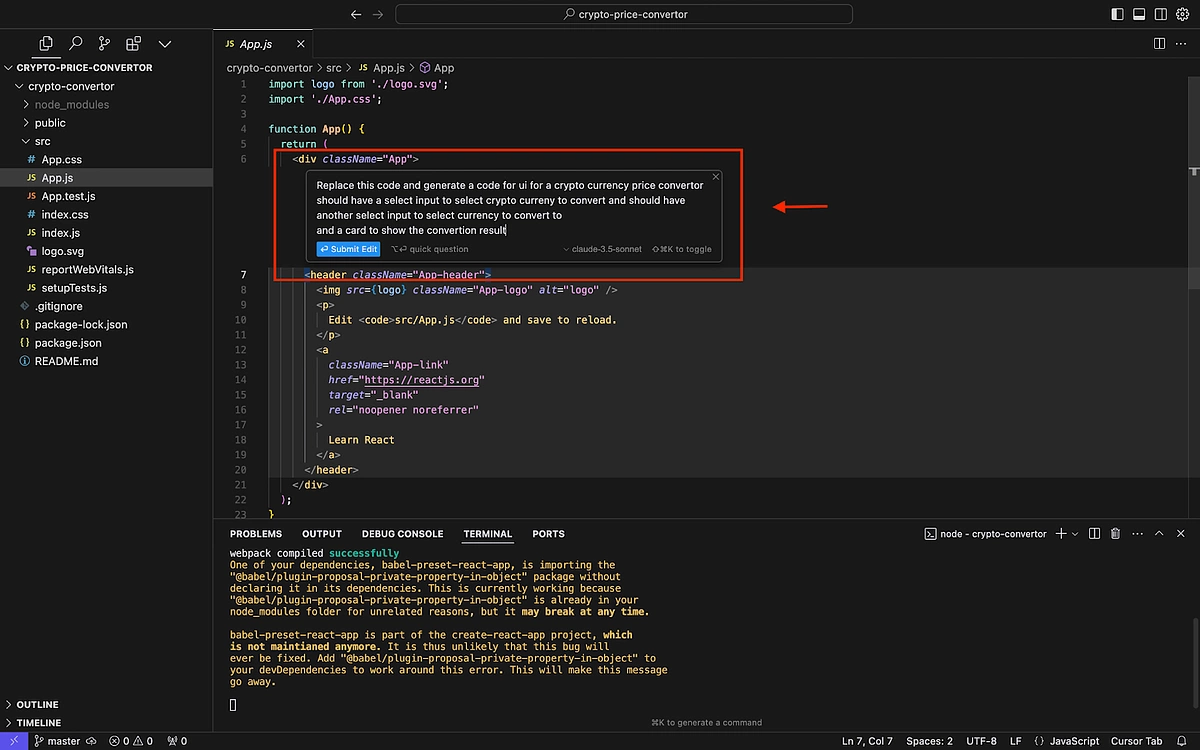The height and width of the screenshot is (750, 1200).
Task: Collapse the src folder
Action: tap(42, 141)
